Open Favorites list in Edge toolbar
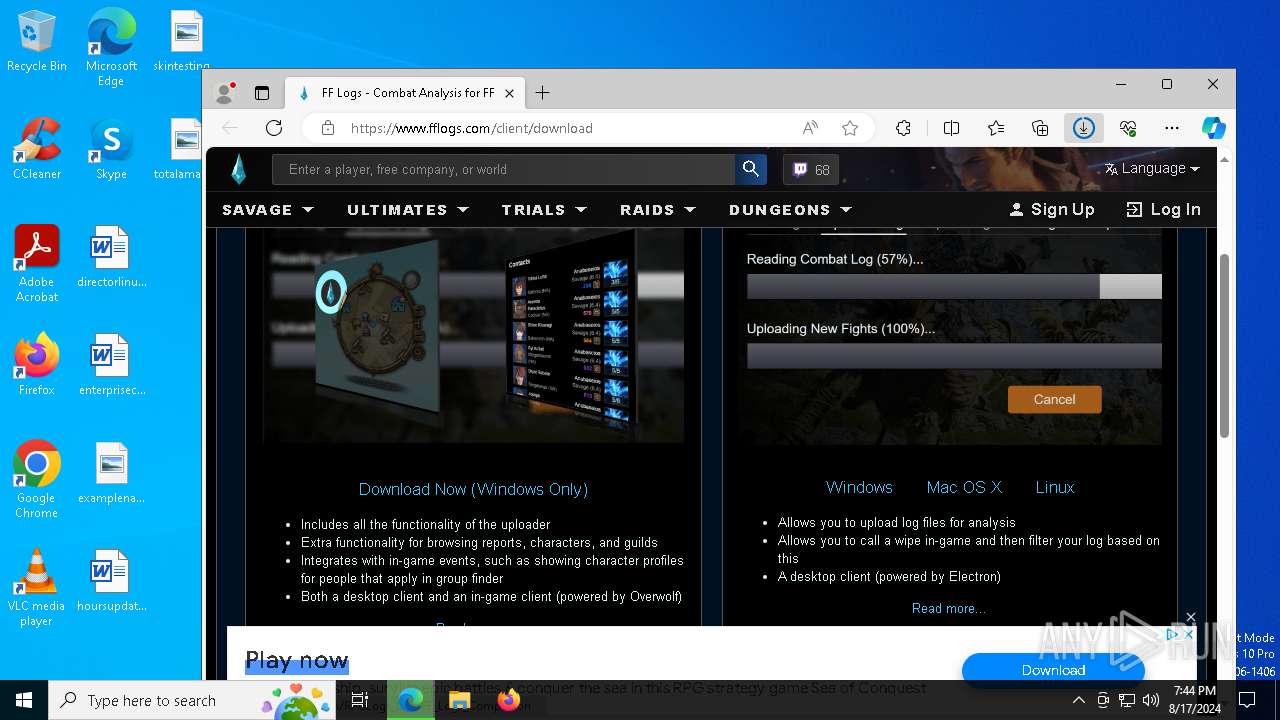This screenshot has height=720, width=1280. click(996, 128)
